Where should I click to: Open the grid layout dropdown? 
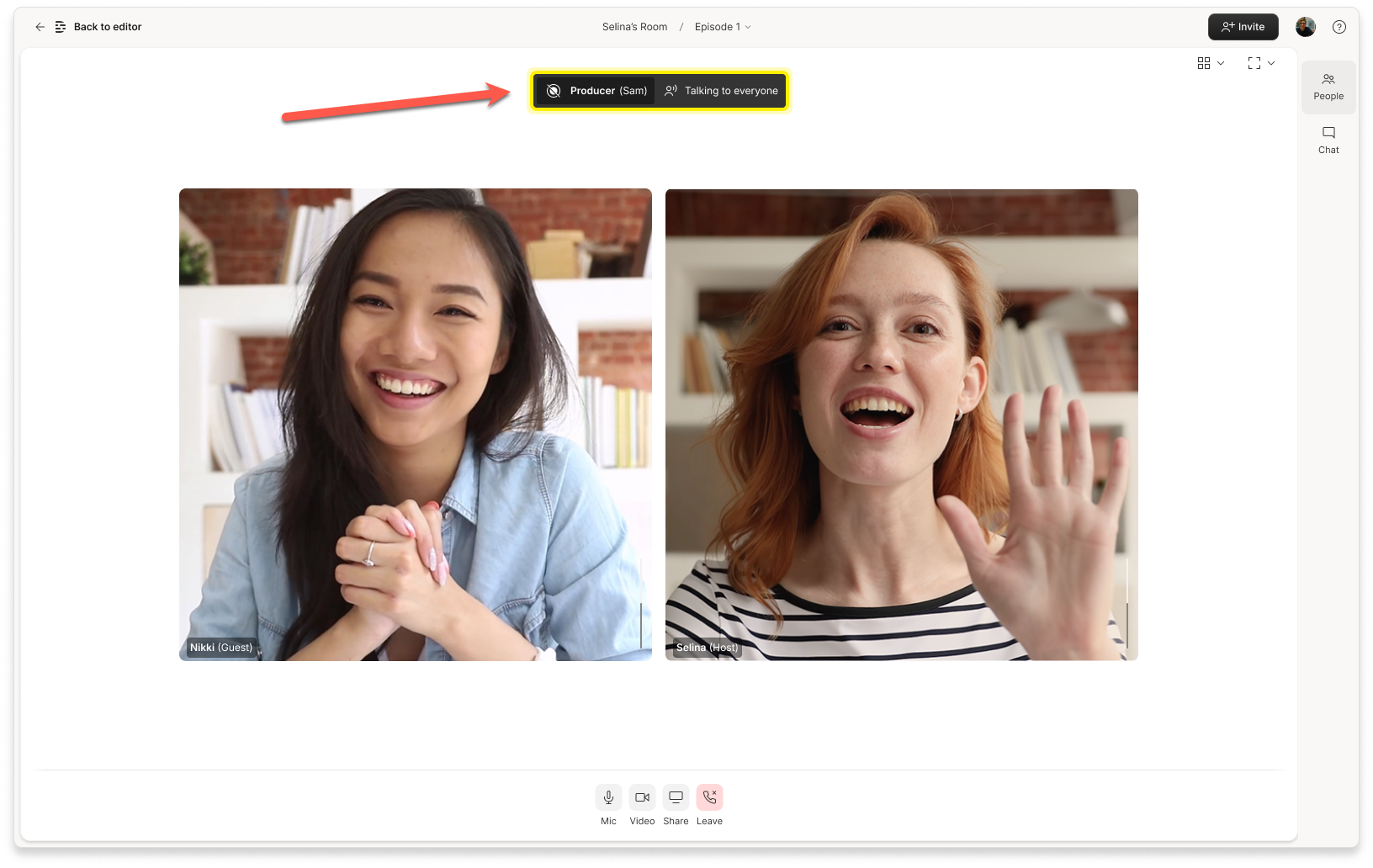coord(1211,63)
